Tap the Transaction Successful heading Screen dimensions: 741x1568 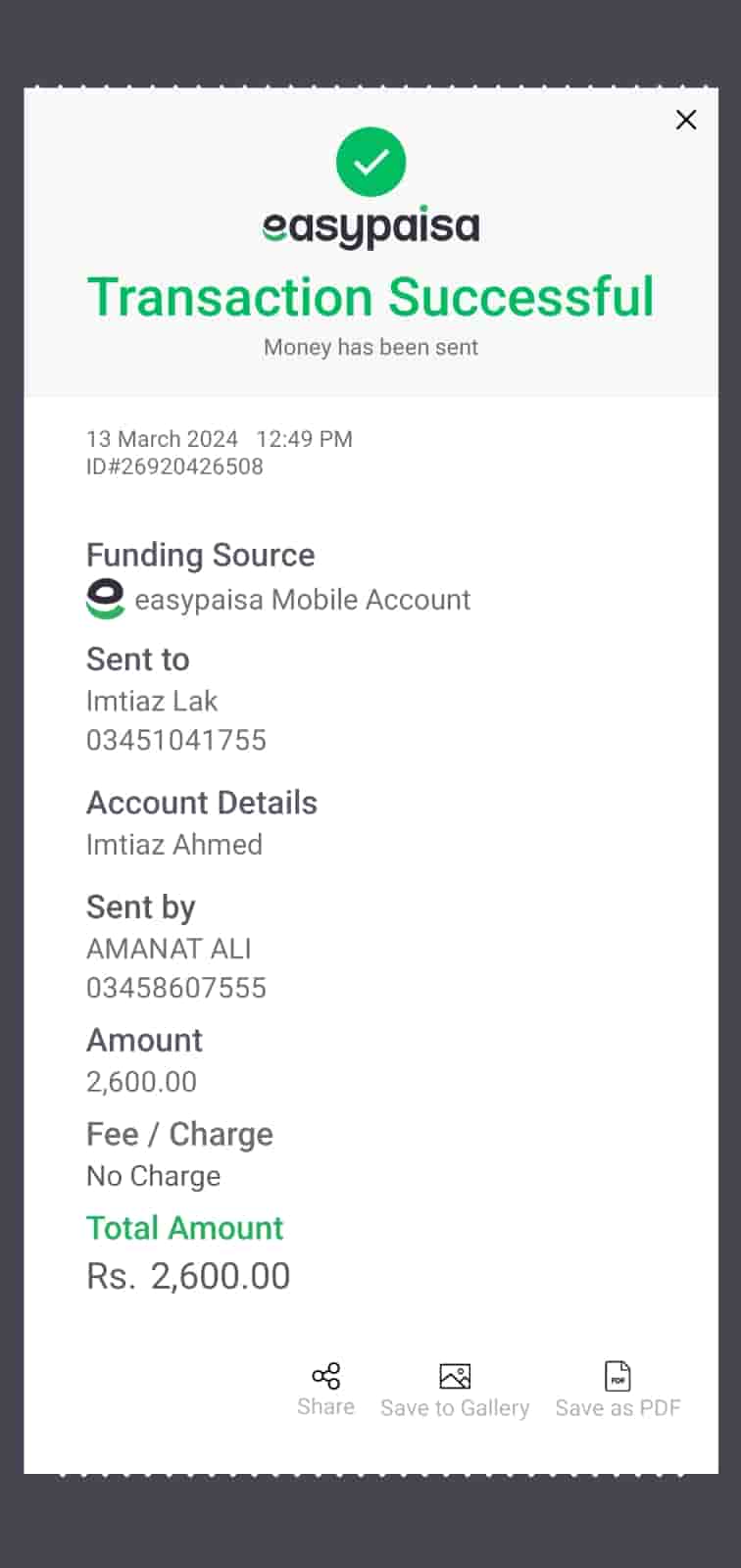(x=370, y=297)
